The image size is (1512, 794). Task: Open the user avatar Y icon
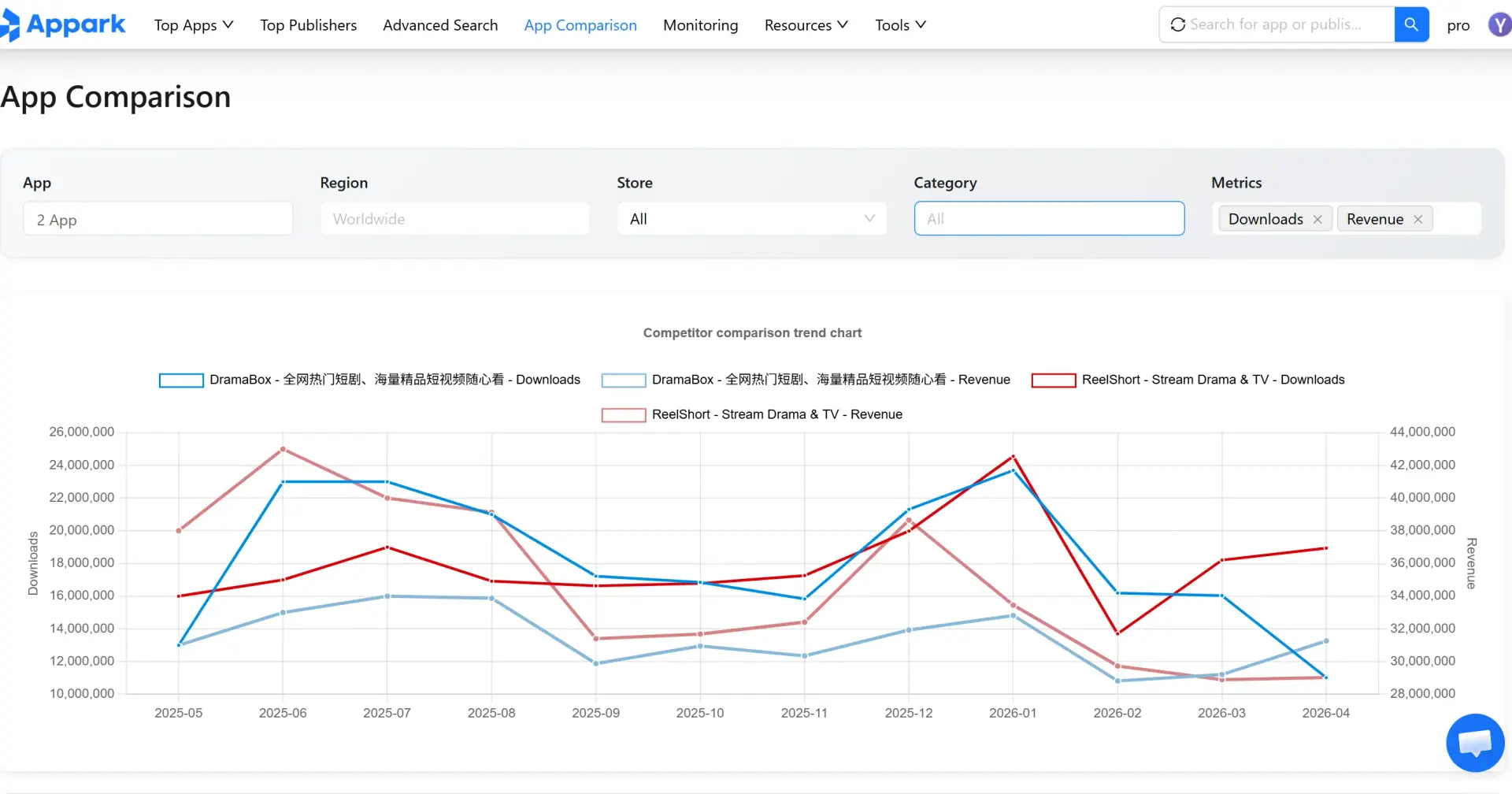tap(1499, 24)
